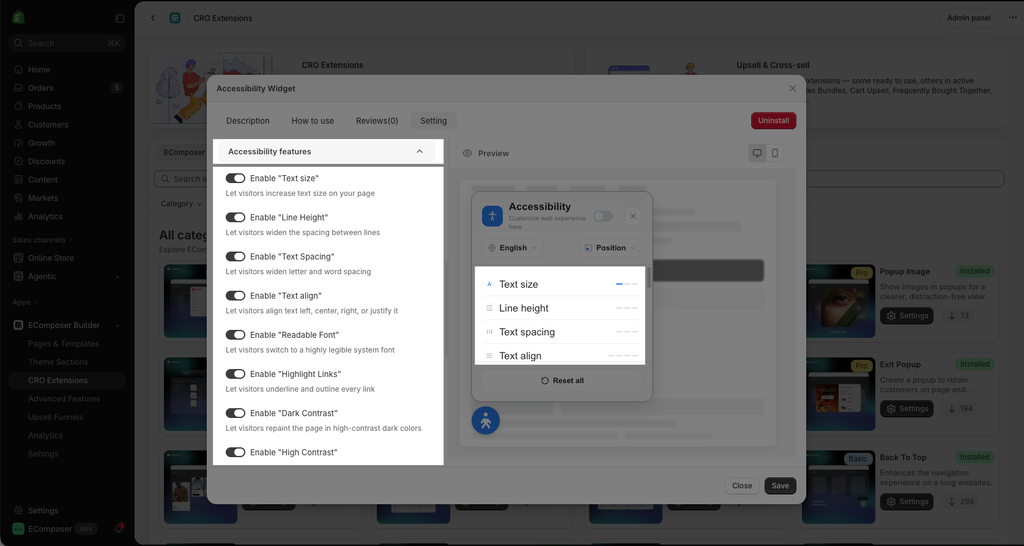Open Content in the sidebar
1024x546 pixels.
[x=42, y=179]
